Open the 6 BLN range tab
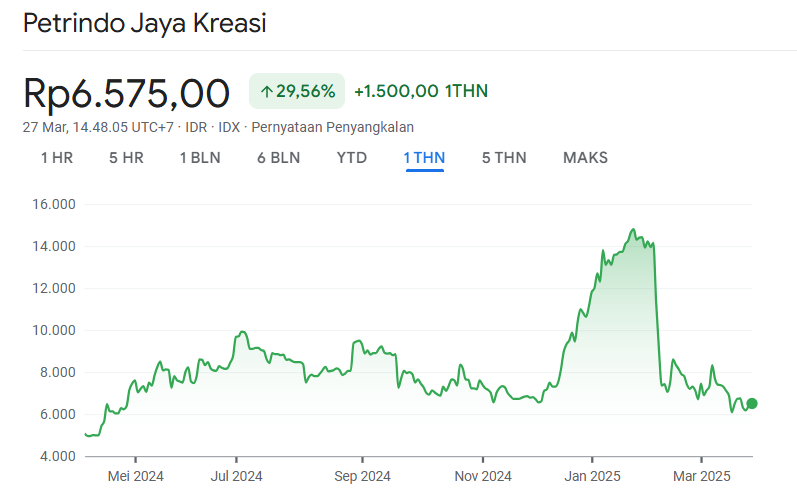Viewport: 797px width, 504px height. 278,158
